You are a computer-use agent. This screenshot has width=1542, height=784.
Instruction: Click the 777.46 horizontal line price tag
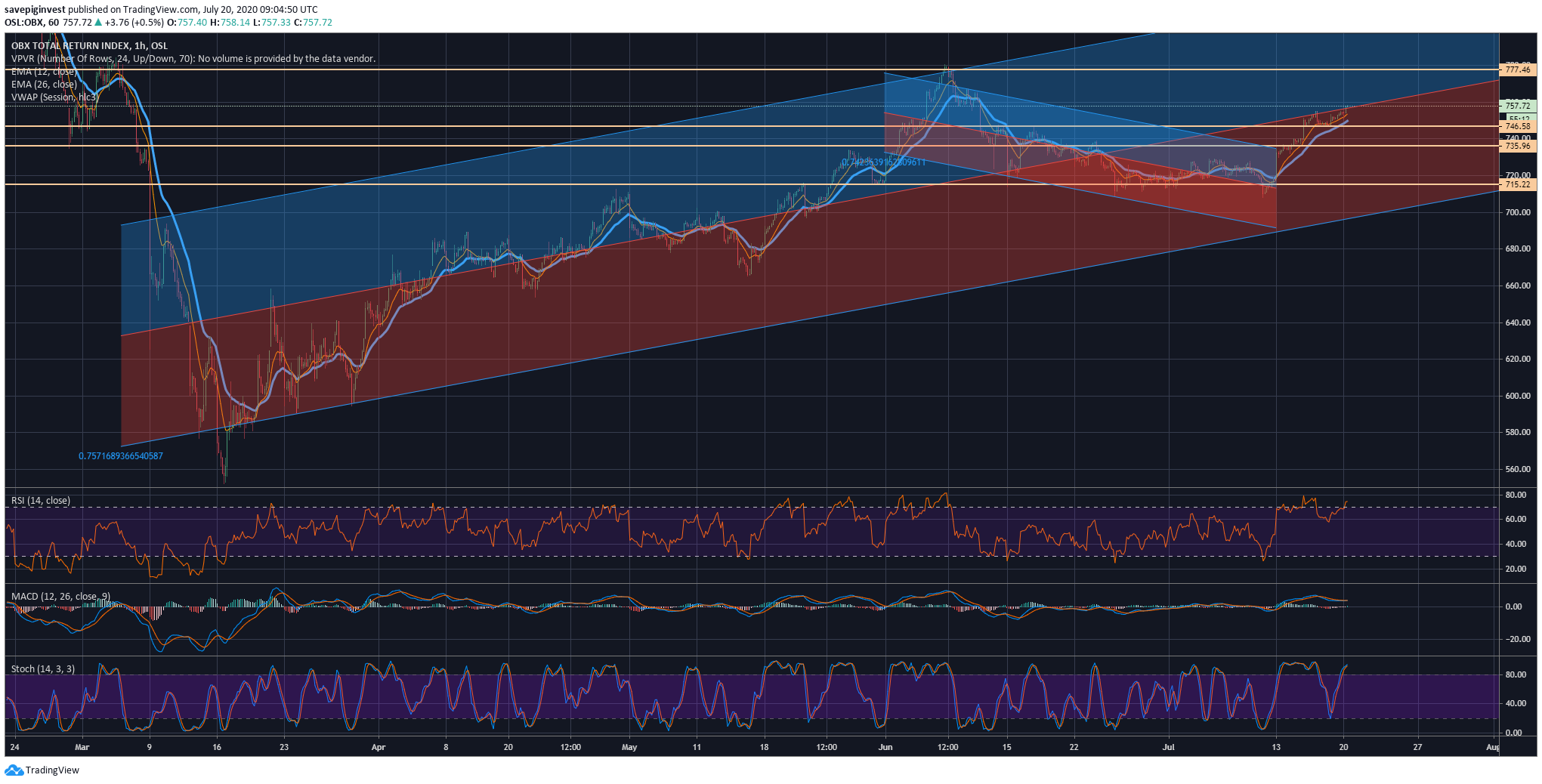click(1517, 69)
